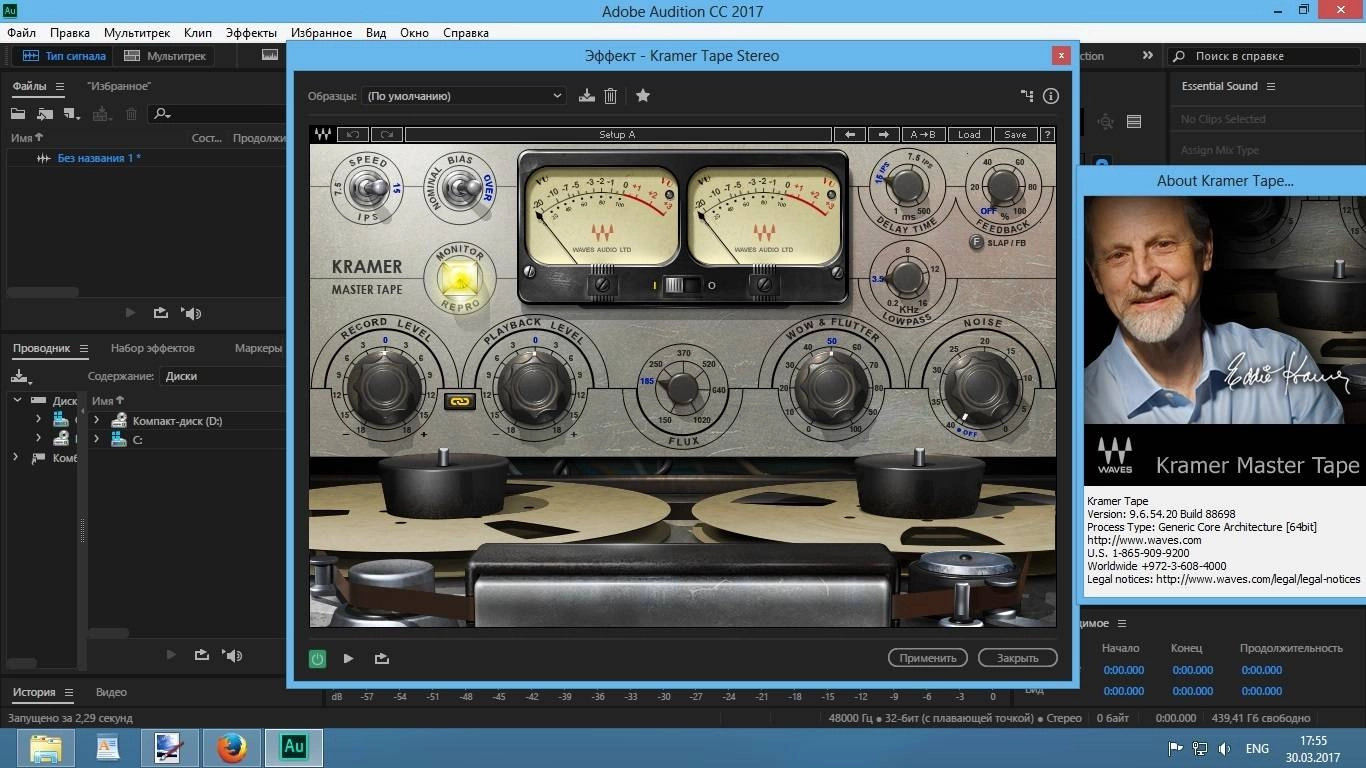The width and height of the screenshot is (1366, 768).
Task: Switch to the Видео tab
Action: (x=111, y=692)
